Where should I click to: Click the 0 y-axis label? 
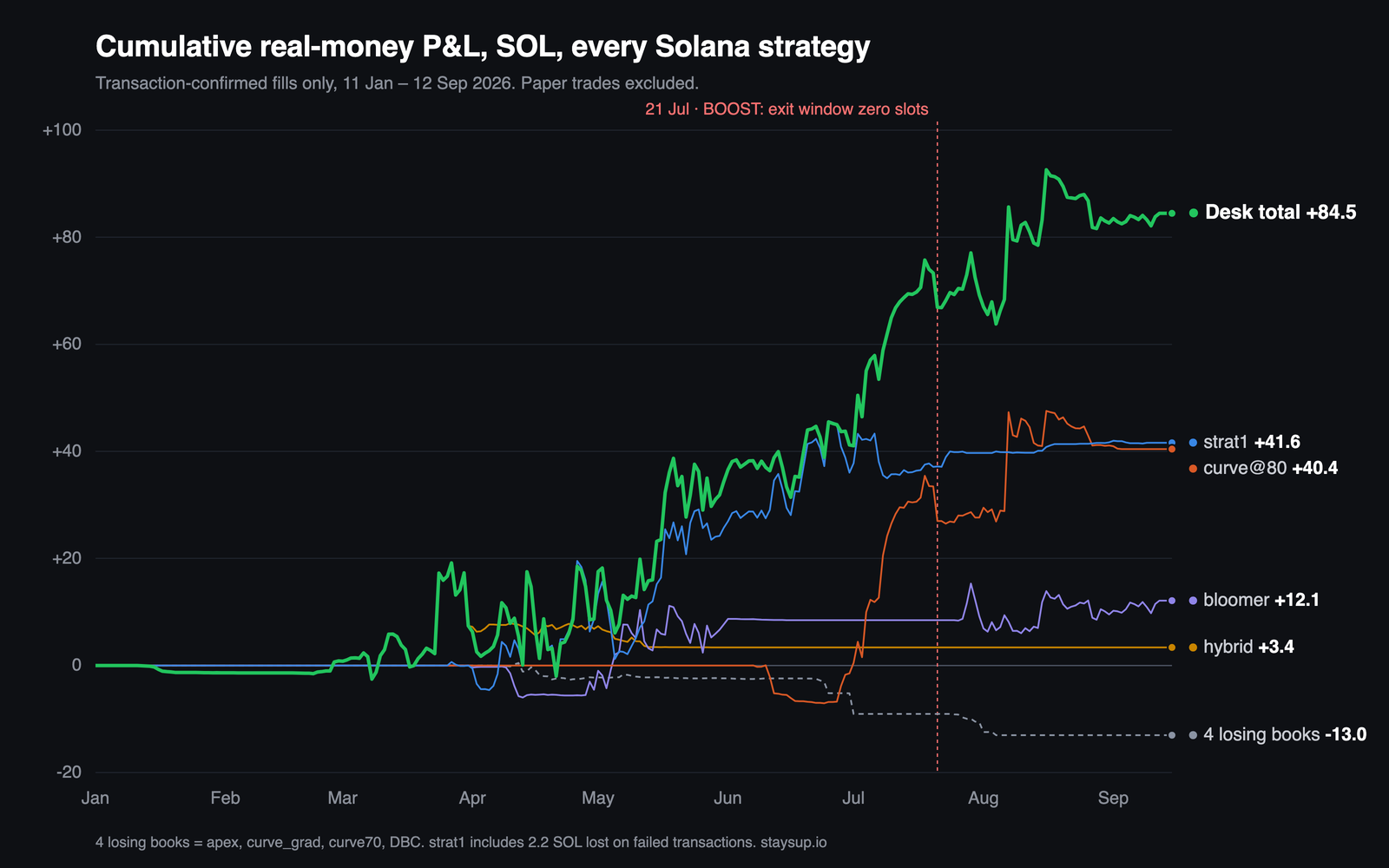pos(77,666)
